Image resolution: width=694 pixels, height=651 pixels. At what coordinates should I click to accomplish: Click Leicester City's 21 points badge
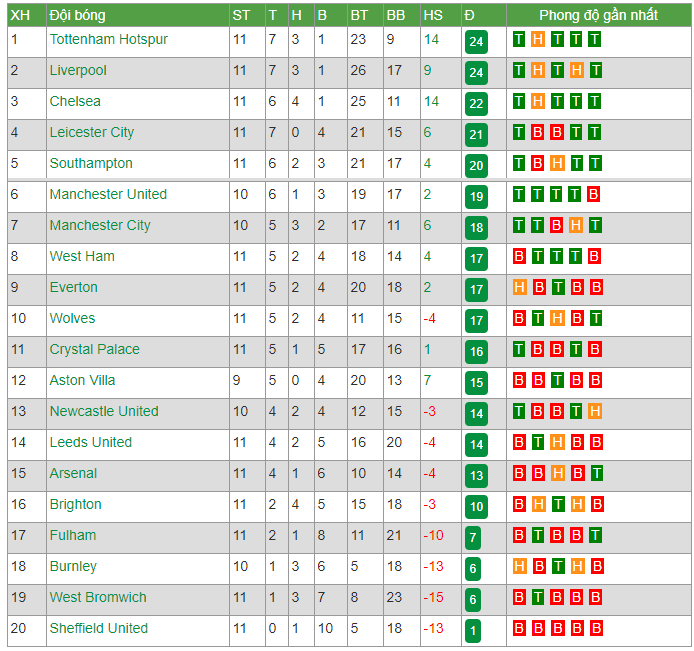pos(476,135)
